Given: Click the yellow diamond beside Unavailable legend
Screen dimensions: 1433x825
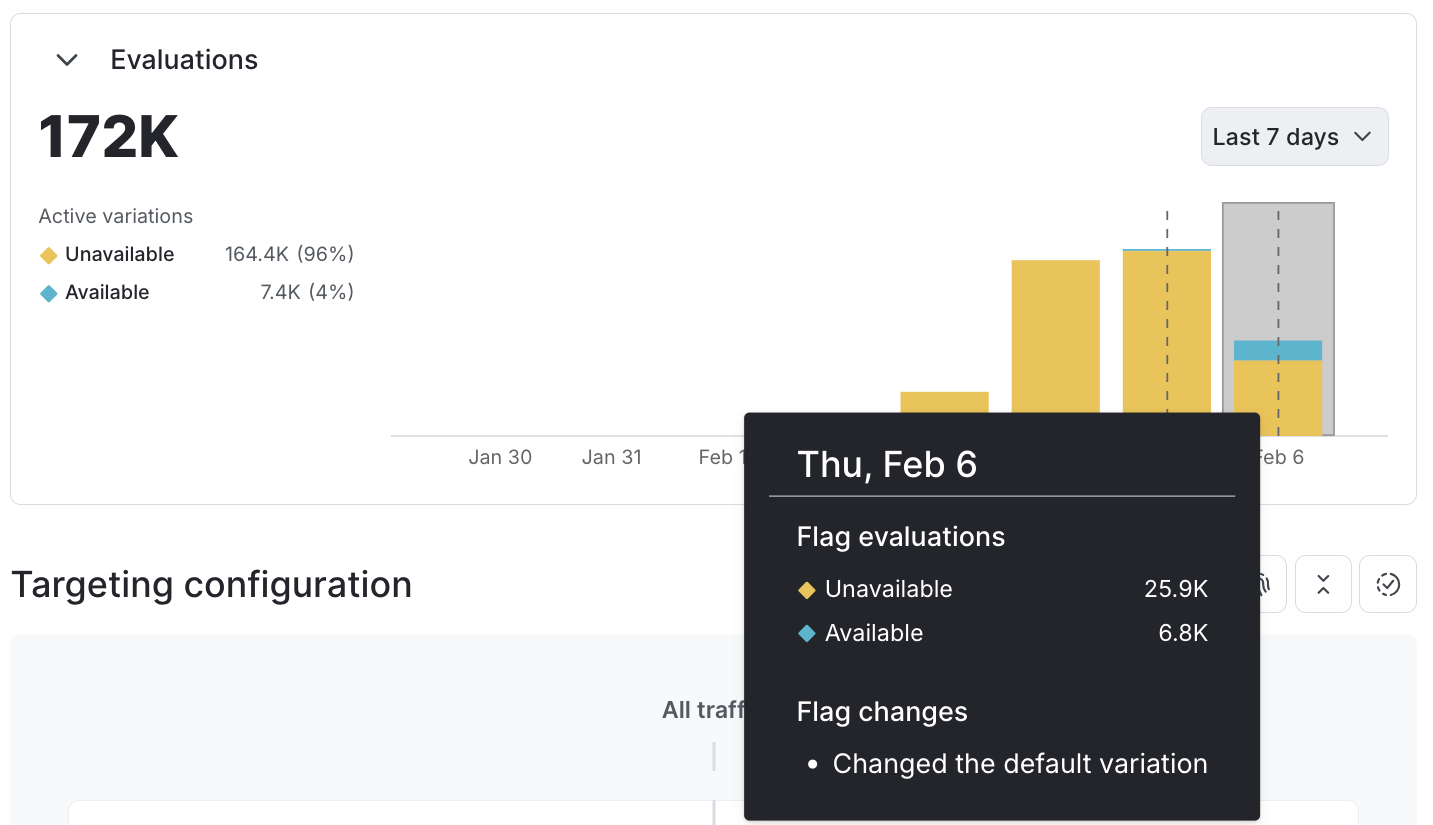Looking at the screenshot, I should coord(48,254).
